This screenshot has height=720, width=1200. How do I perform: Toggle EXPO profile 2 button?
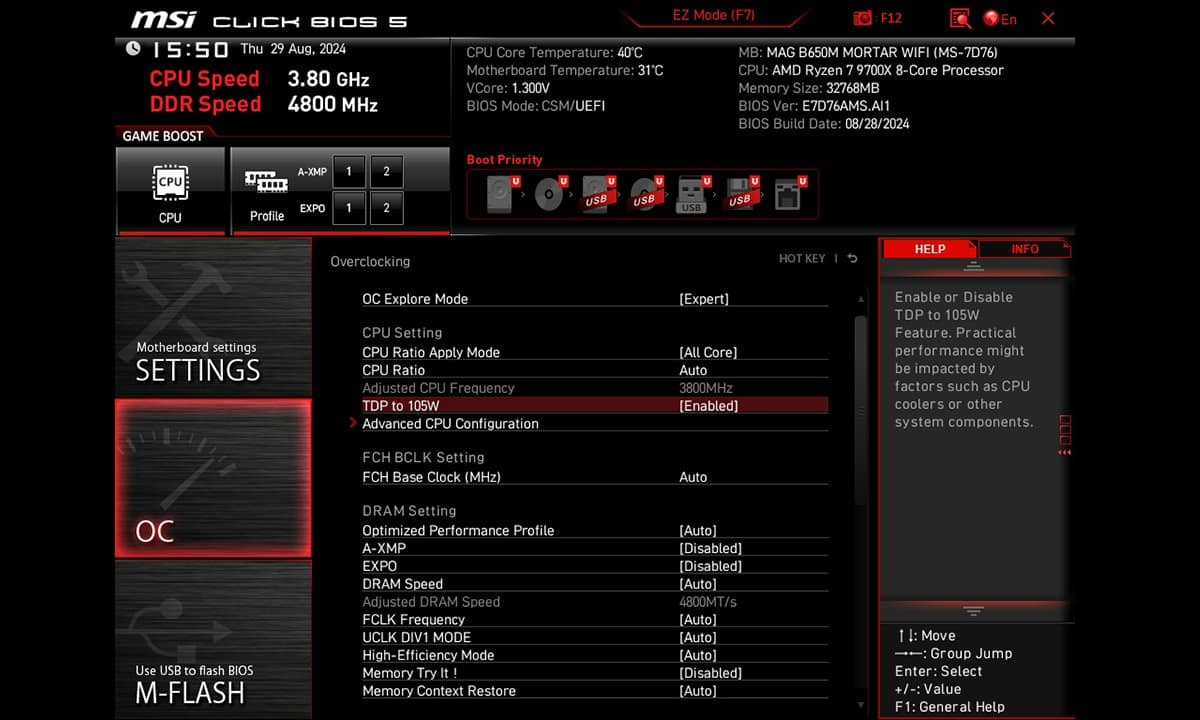386,208
